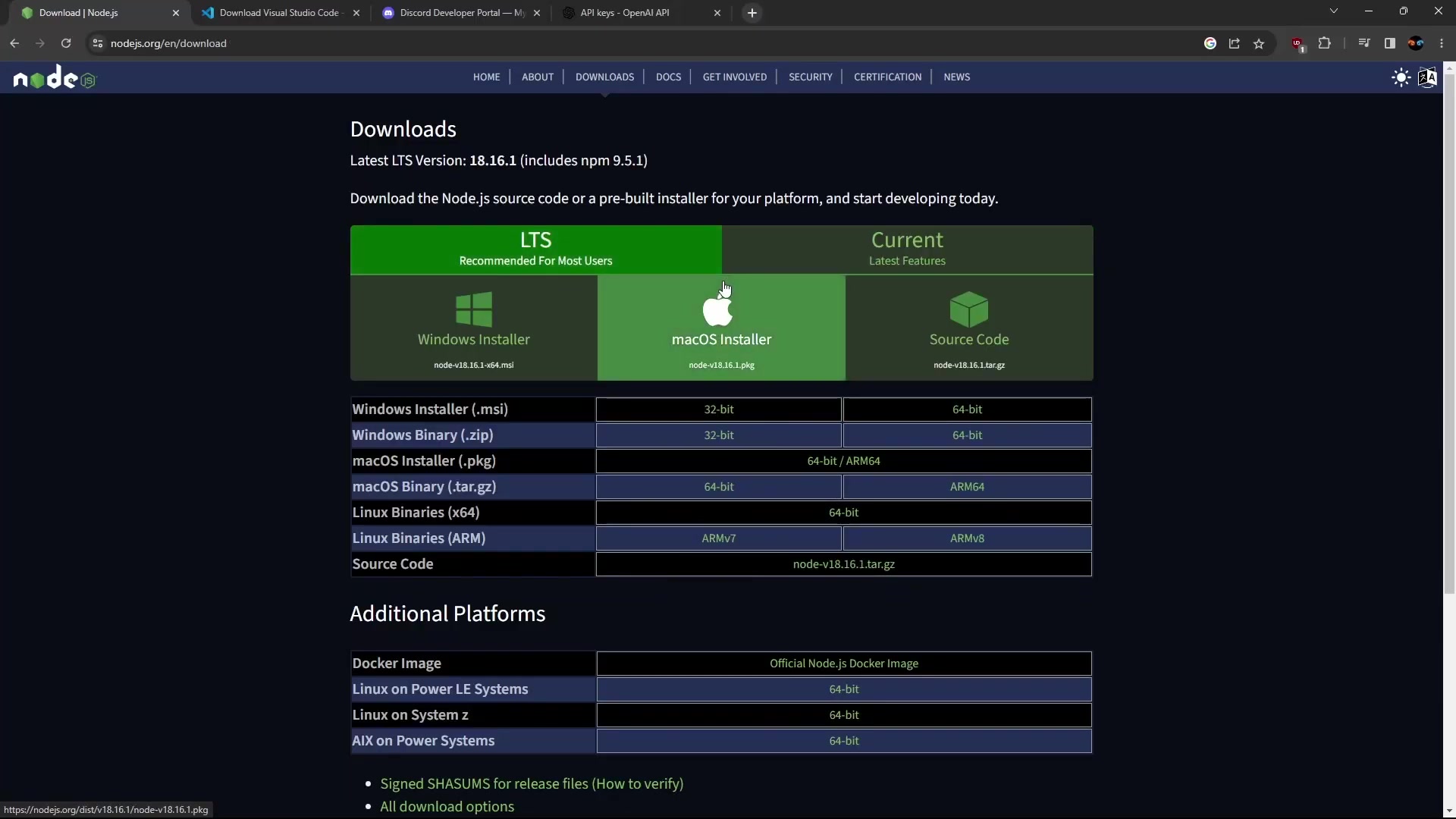Click the vertical page scrollbar thumb
Viewport: 1456px width, 819px height.
[x=1449, y=334]
